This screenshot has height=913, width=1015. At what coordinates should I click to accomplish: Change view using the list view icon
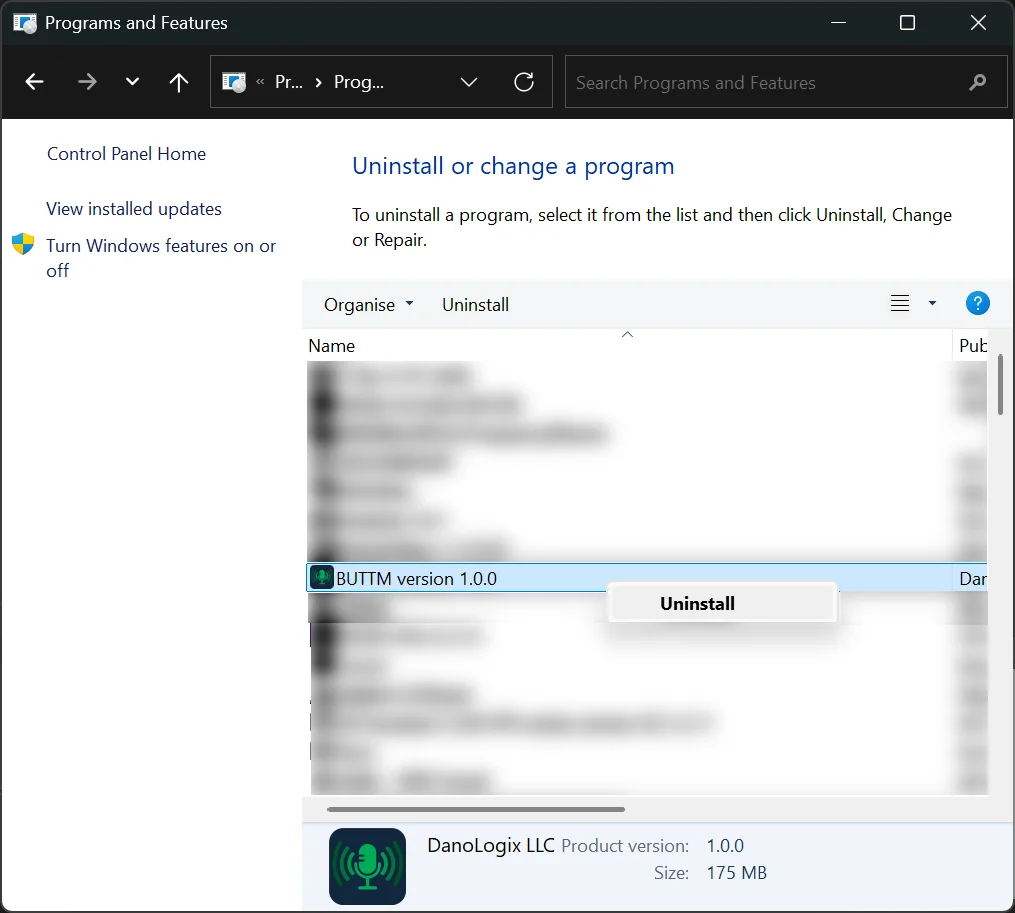coord(900,303)
